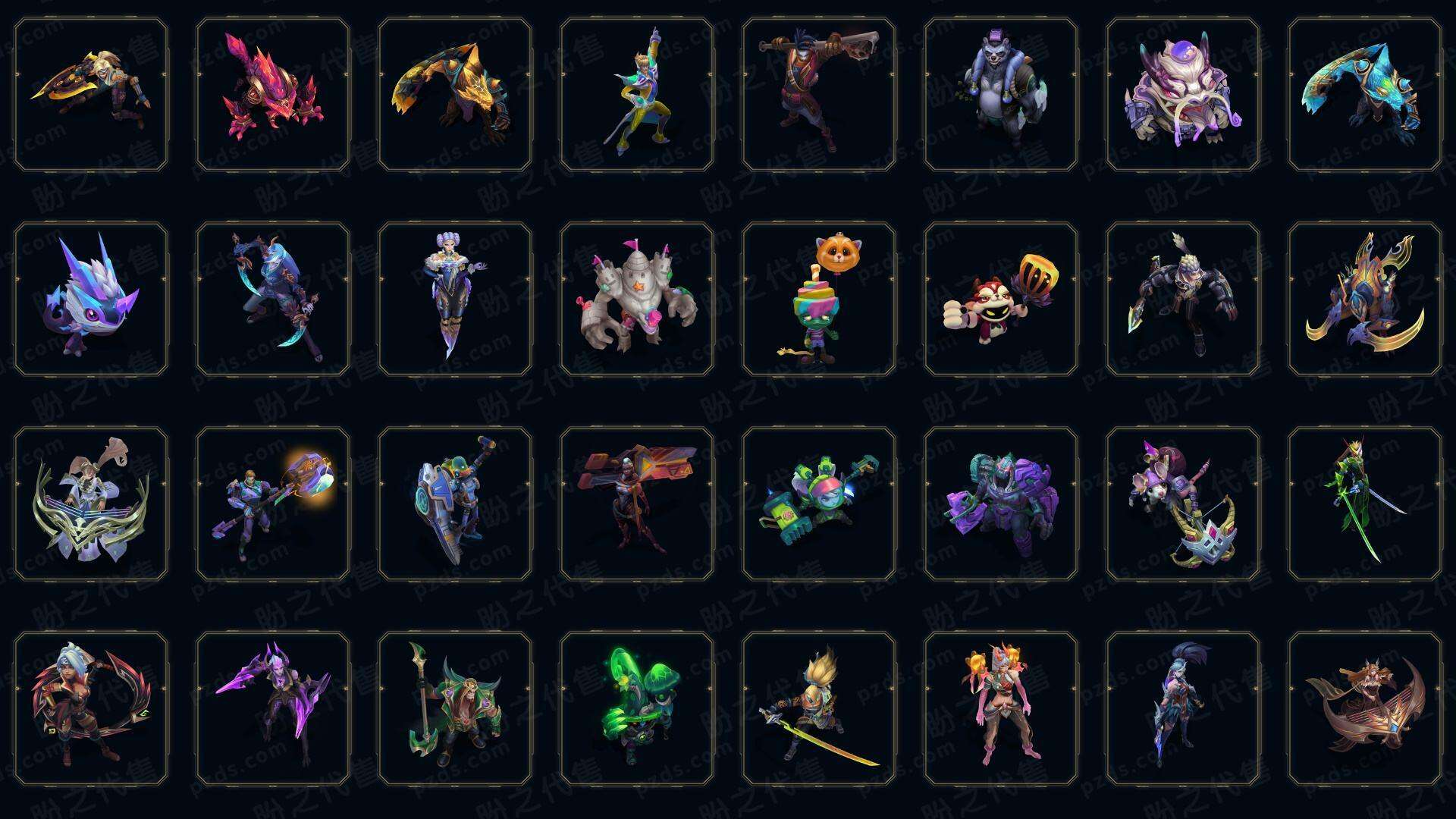
Task: Open the purple mech armored skin
Action: [1001, 504]
